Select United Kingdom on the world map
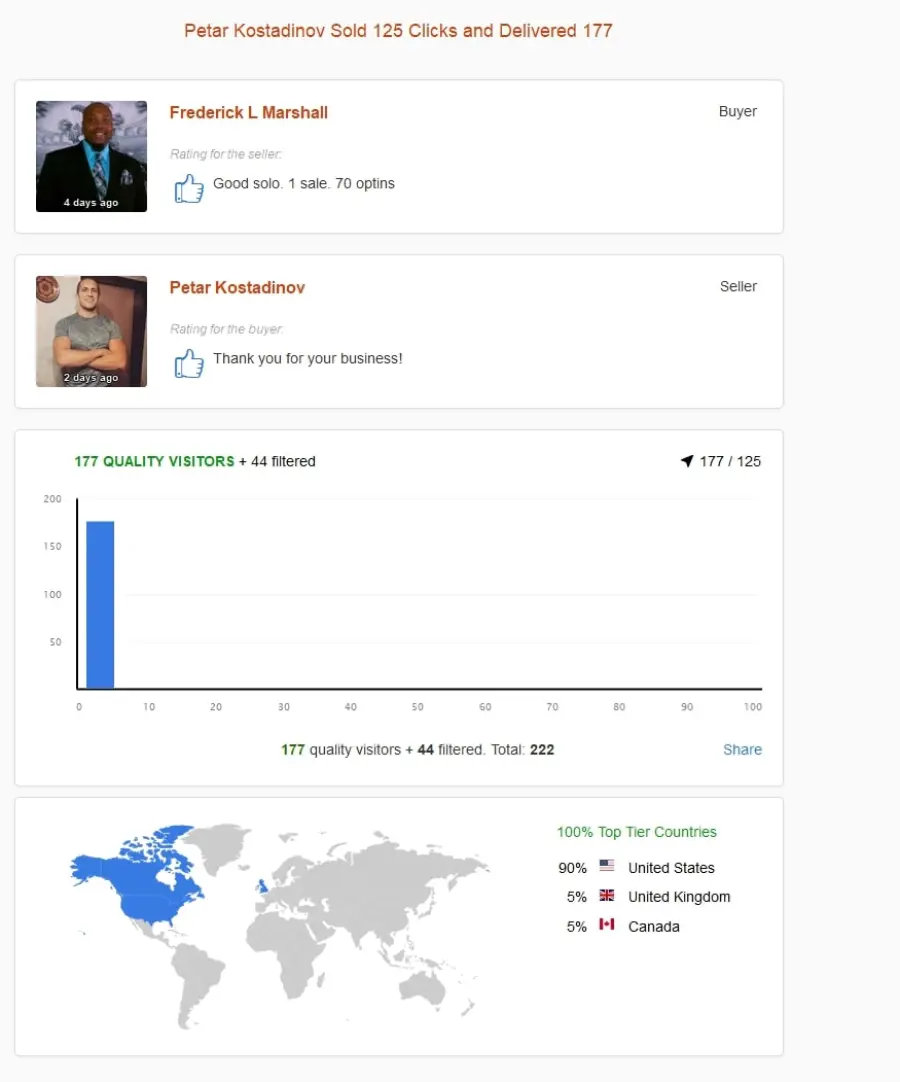Screen dimensions: 900x1082 point(262,885)
